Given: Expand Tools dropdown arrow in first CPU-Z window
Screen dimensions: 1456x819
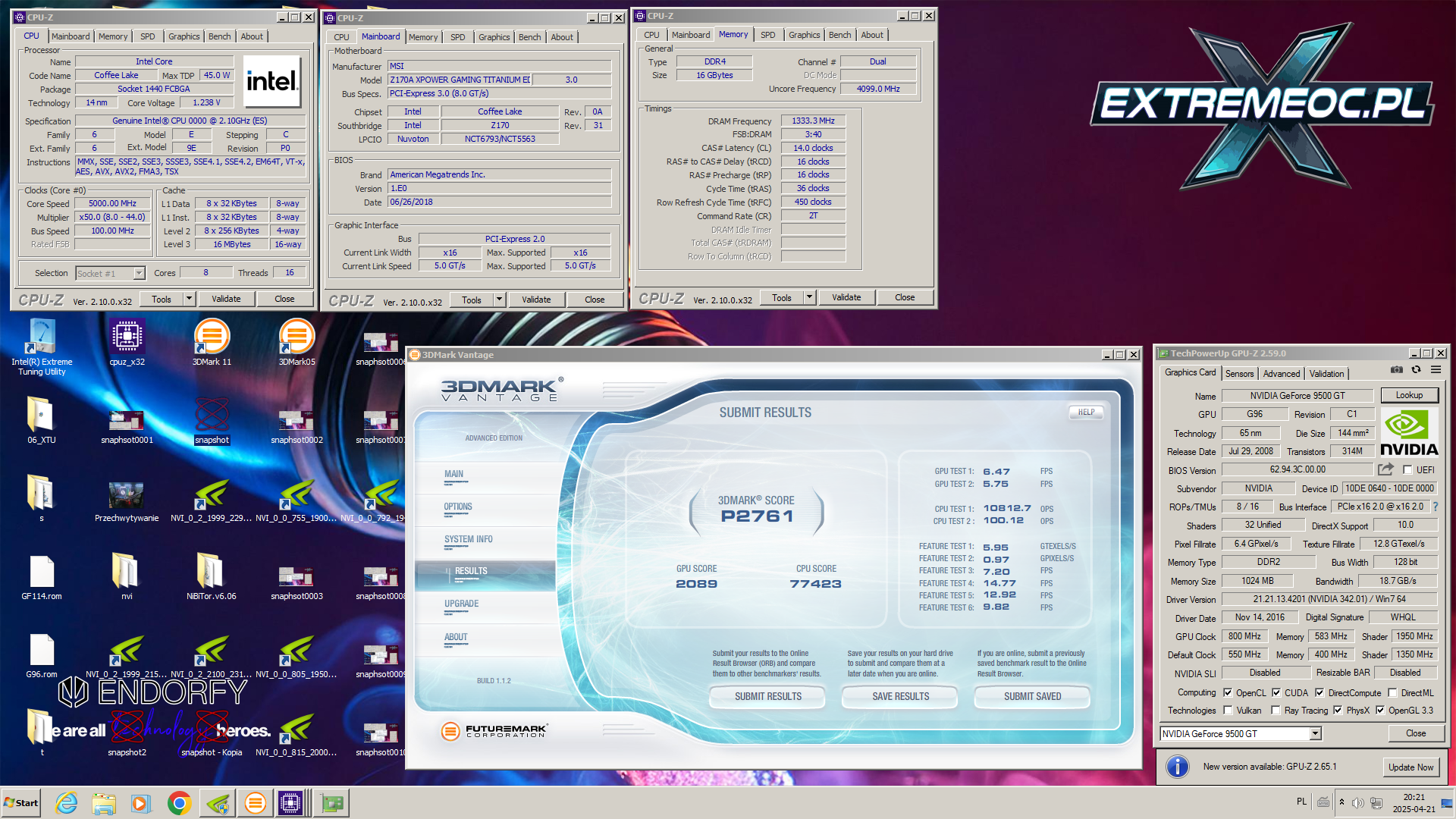Looking at the screenshot, I should [189, 299].
